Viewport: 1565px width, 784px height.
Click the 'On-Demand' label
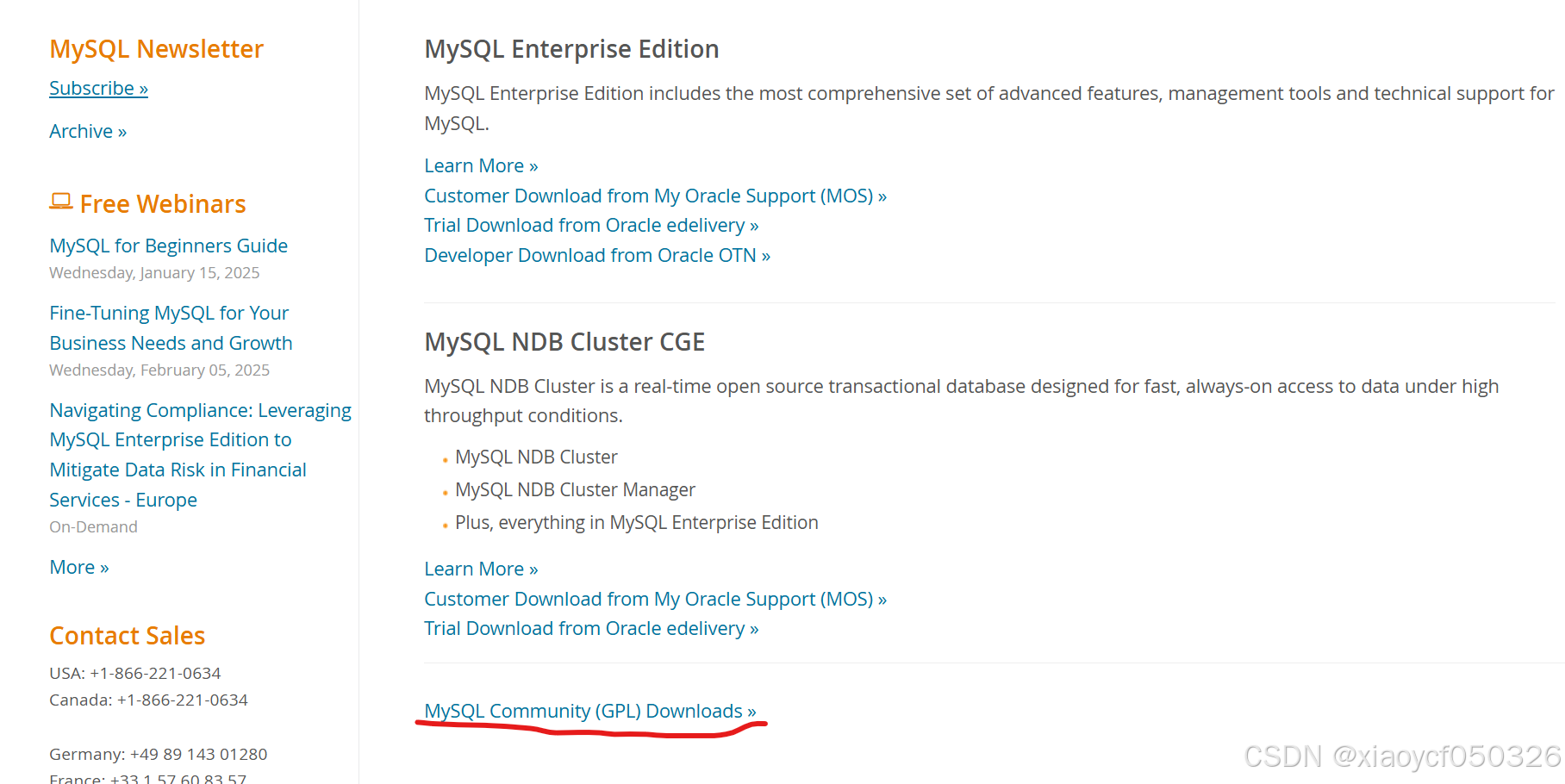click(93, 526)
